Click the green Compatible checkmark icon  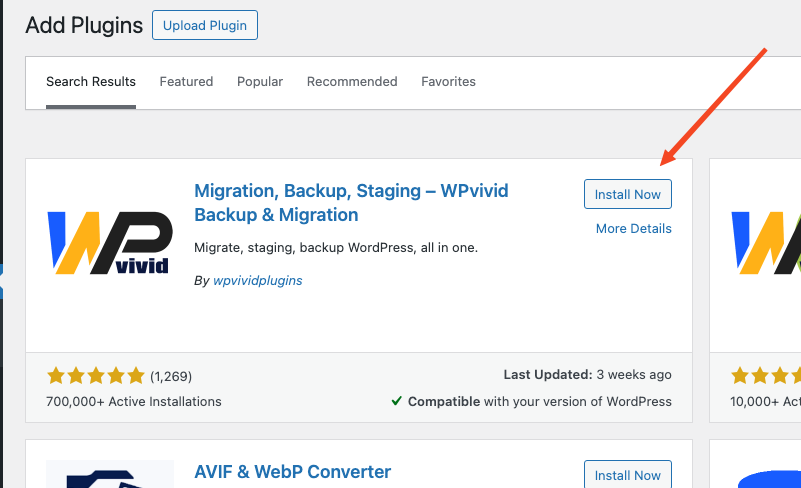click(x=396, y=401)
